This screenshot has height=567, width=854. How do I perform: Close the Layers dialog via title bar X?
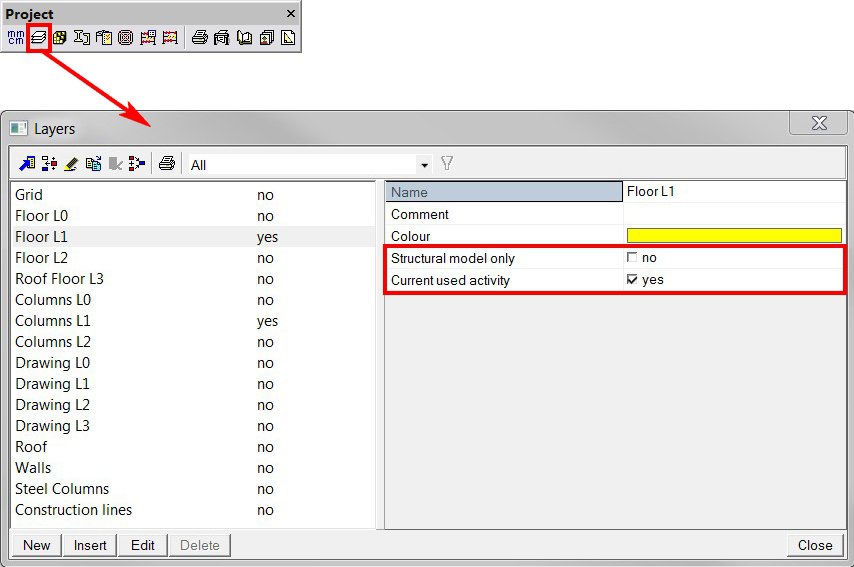(x=819, y=123)
